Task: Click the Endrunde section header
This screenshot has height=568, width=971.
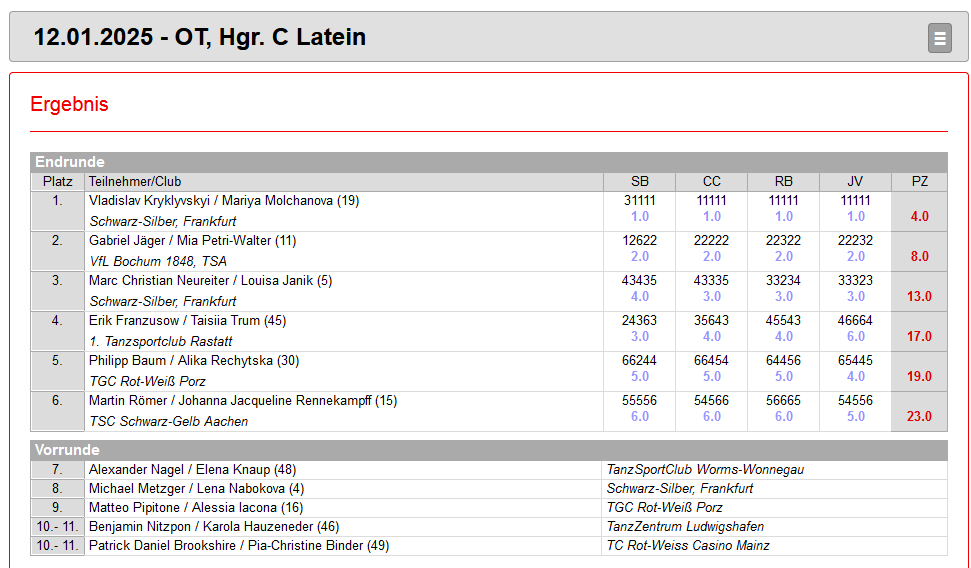Action: click(489, 162)
